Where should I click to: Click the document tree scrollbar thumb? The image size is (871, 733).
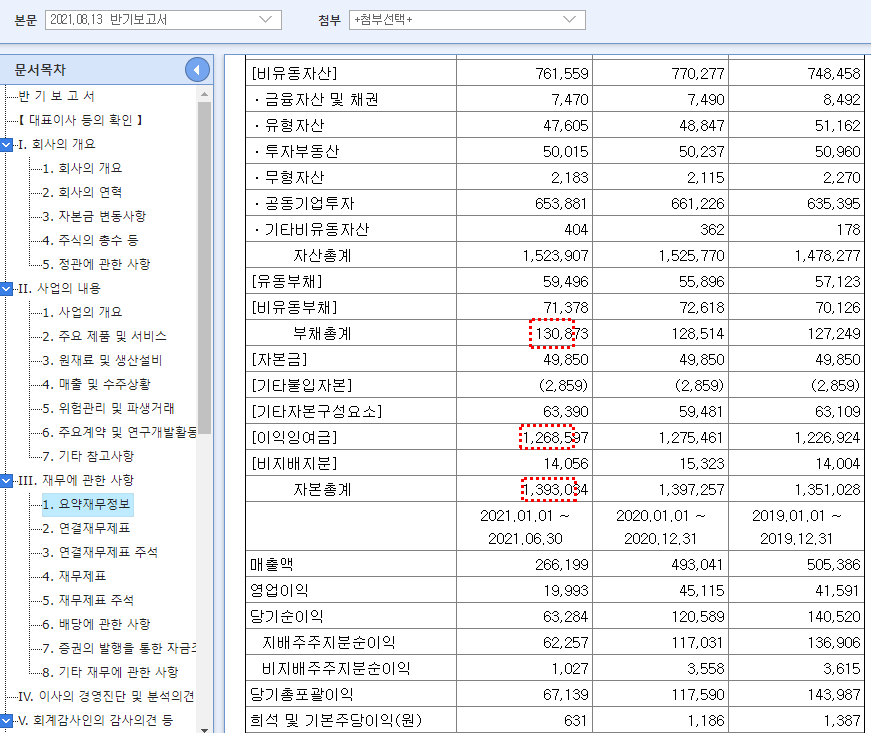204,268
